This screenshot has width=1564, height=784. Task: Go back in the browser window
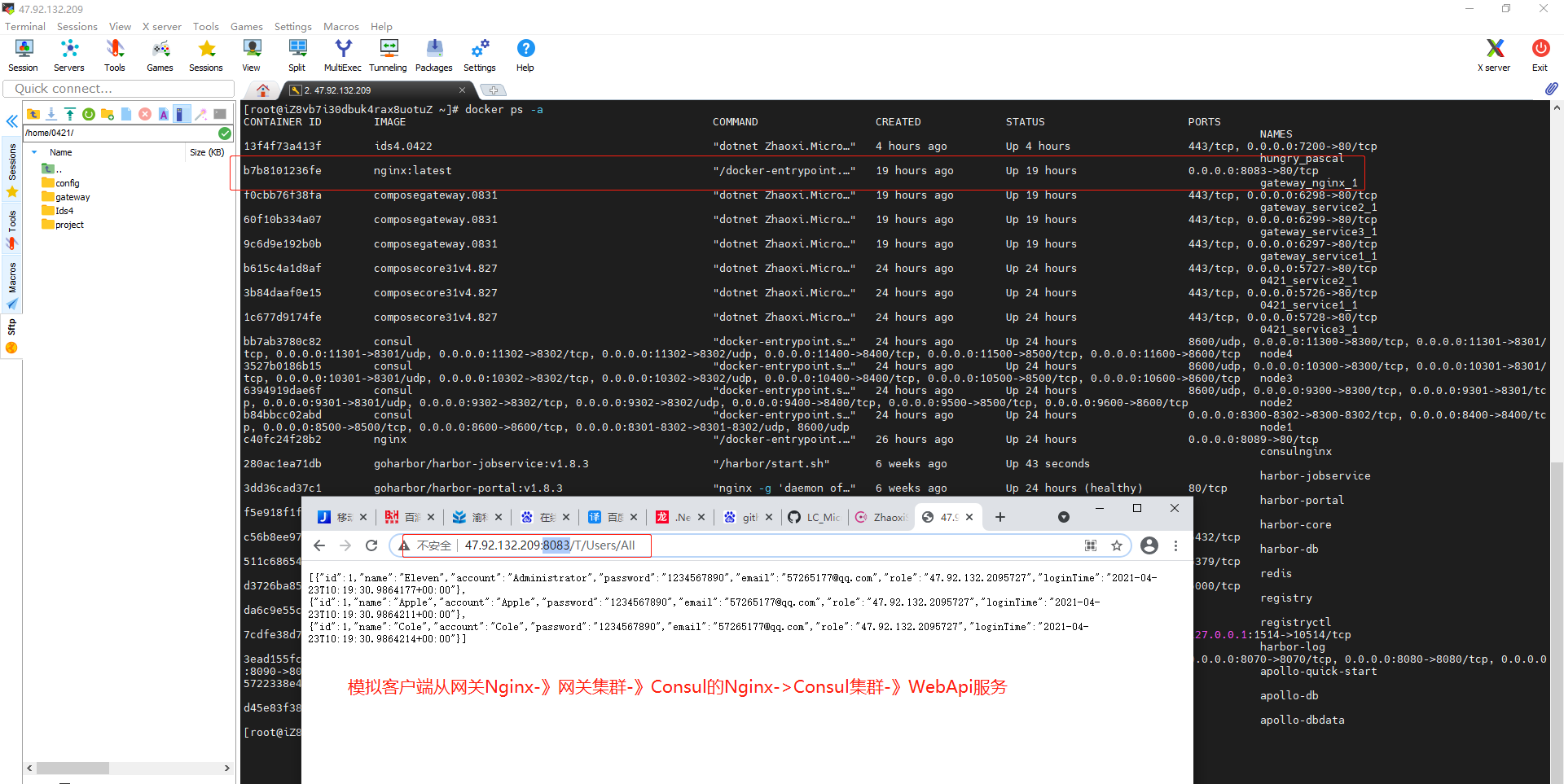319,545
